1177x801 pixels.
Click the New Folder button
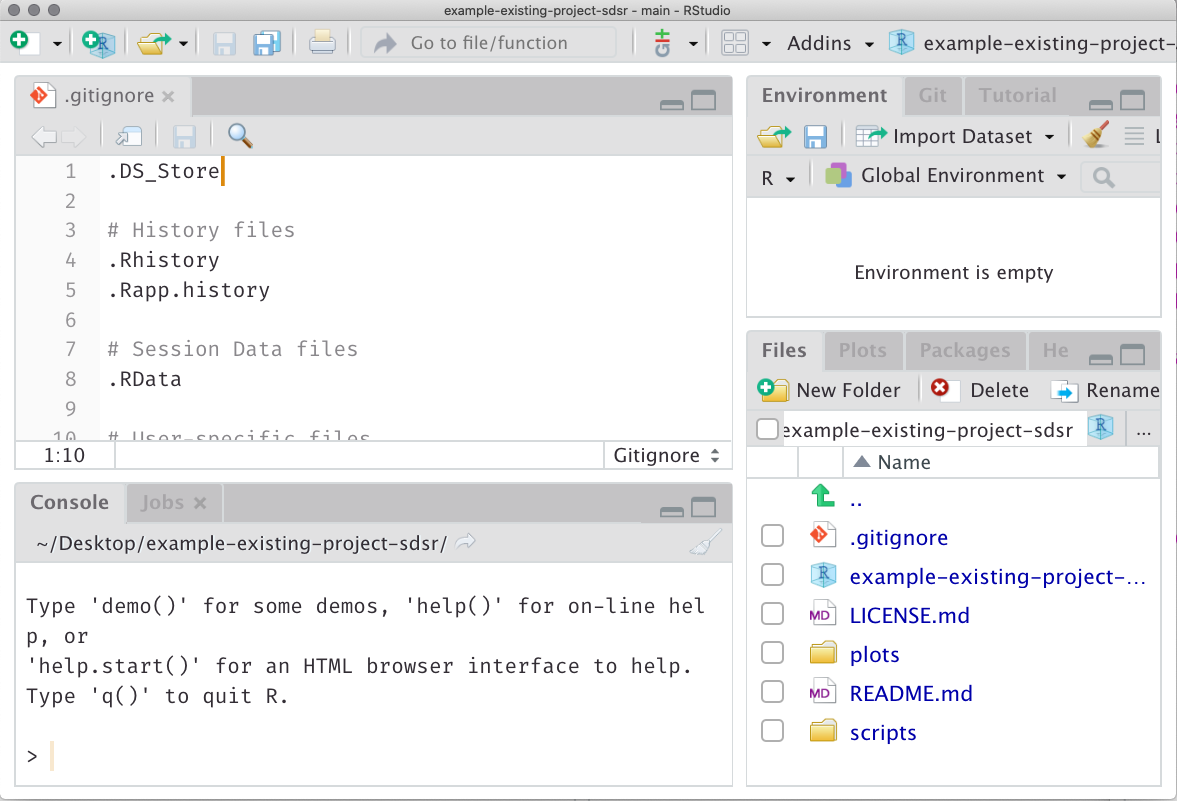[829, 390]
